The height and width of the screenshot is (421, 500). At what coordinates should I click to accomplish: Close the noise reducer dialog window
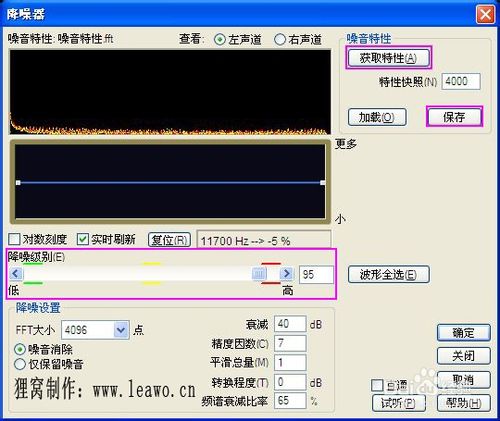[x=485, y=14]
